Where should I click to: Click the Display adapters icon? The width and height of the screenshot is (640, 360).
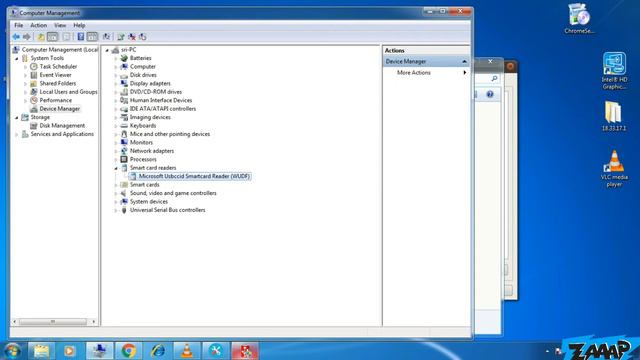pos(124,84)
